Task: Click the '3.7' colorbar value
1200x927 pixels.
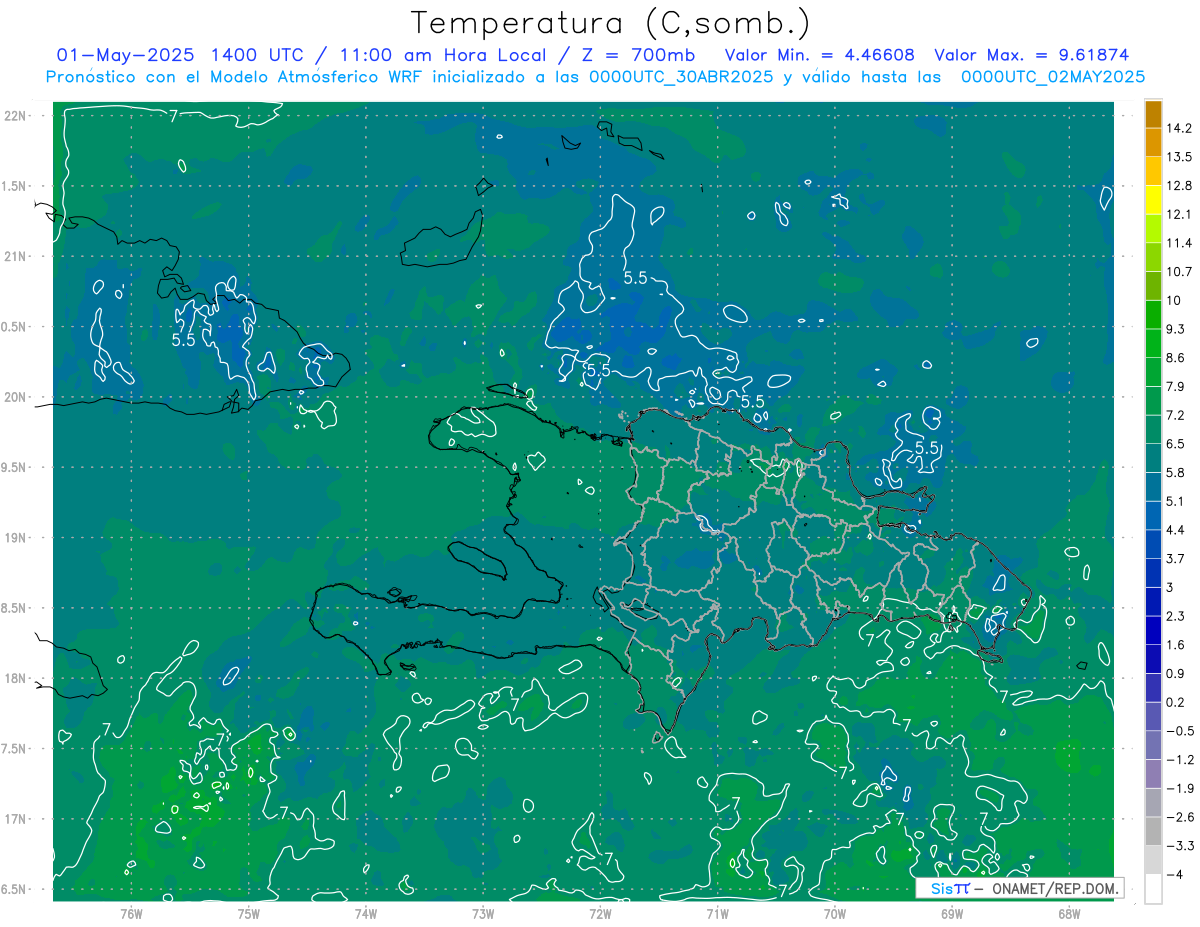Action: [x=1177, y=559]
